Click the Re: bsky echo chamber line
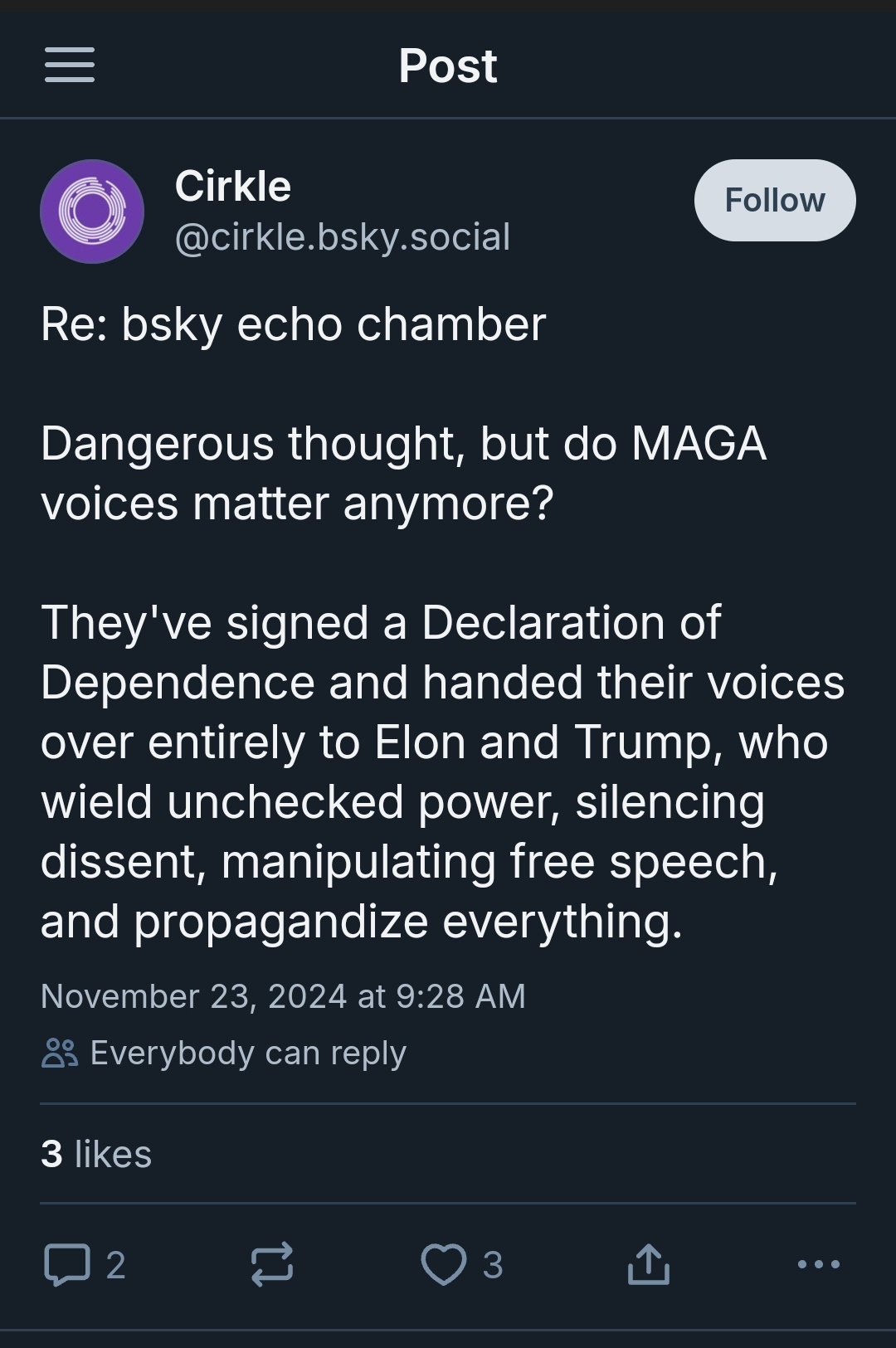 (294, 324)
